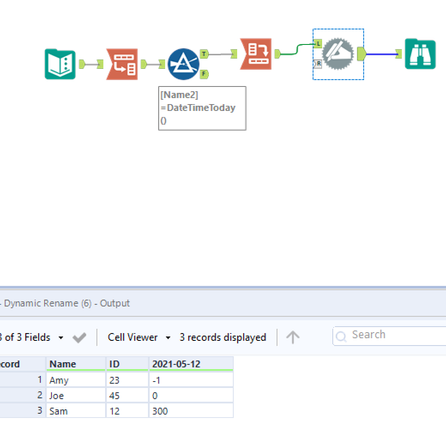Click the Browse tool's input anchor
Image resolution: width=446 pixels, height=423 pixels.
pyautogui.click(x=399, y=54)
